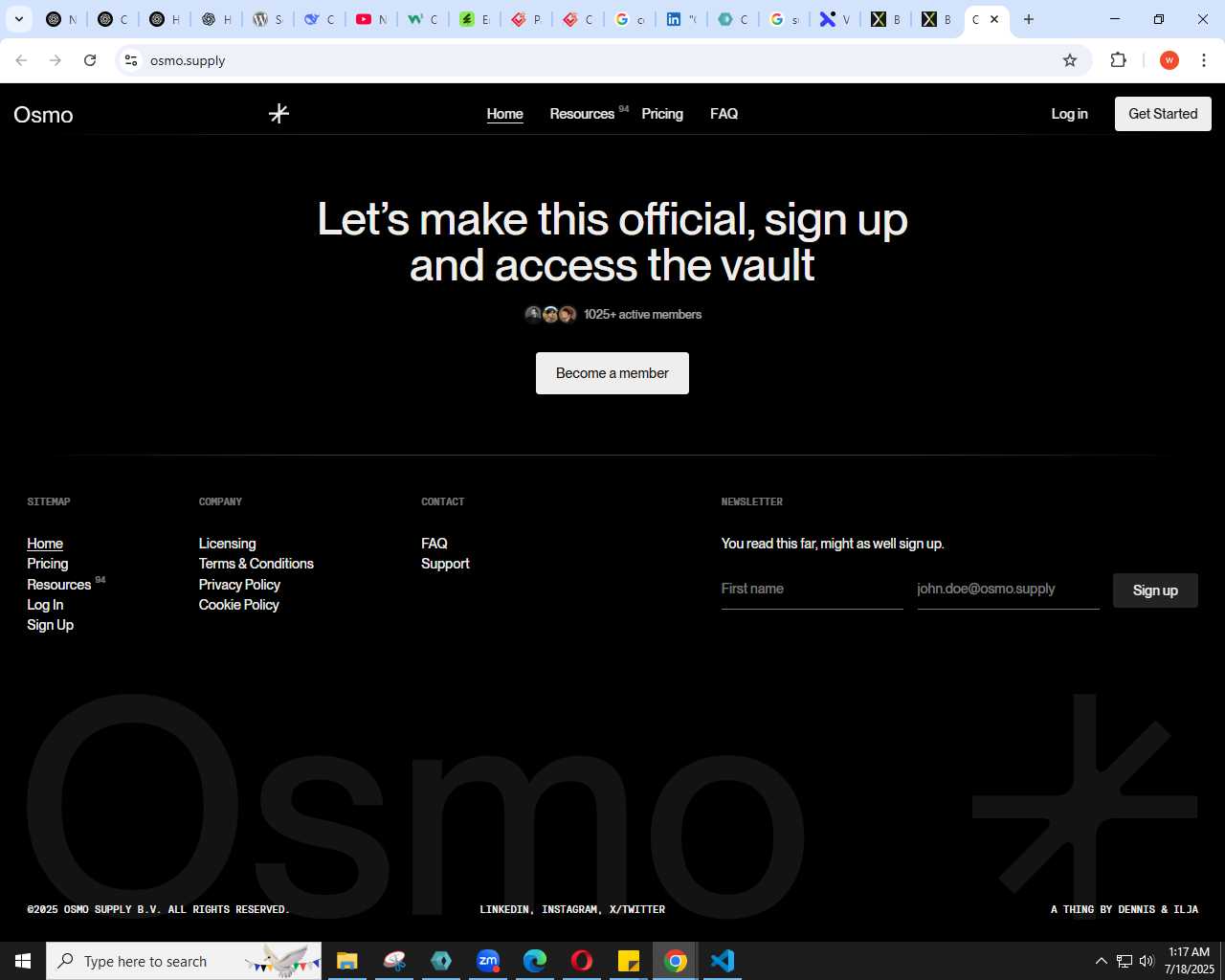Open the sitemap Home link in the footer
The image size is (1225, 980).
pyautogui.click(x=45, y=544)
